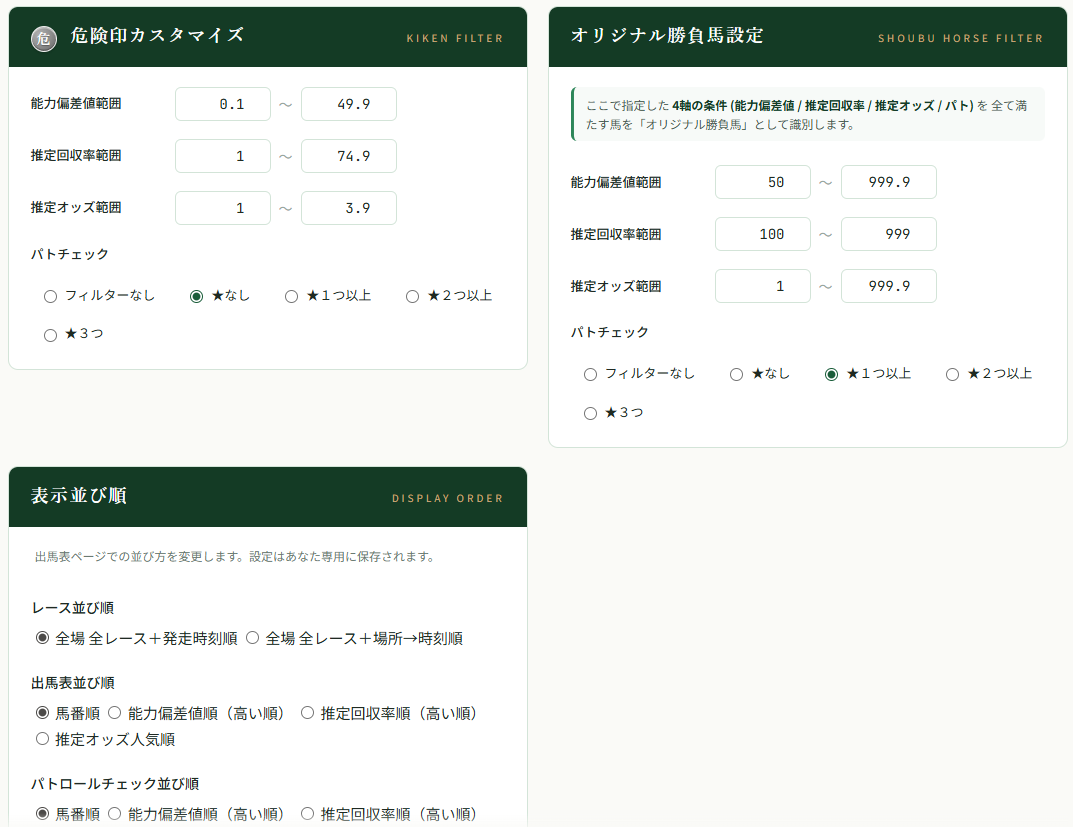Edit 危険印 推定オッズ範囲 maximum field 3.9

click(349, 208)
